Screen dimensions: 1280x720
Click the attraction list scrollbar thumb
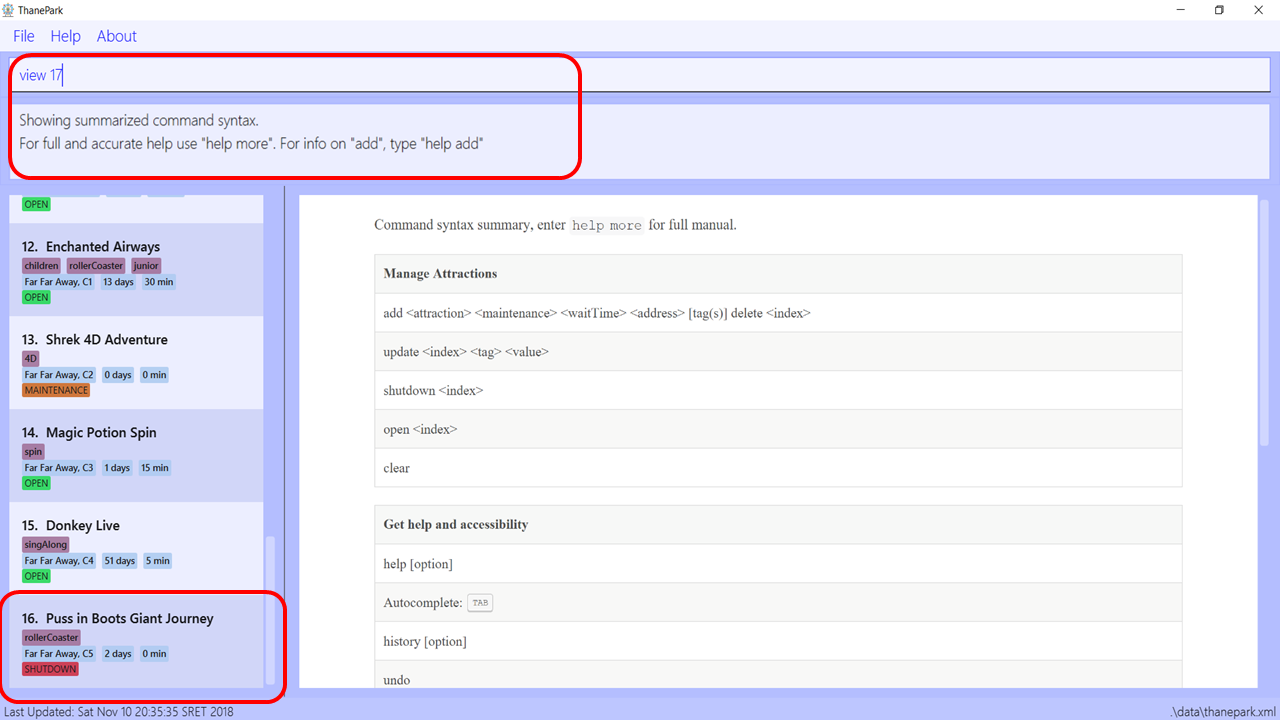click(x=268, y=611)
